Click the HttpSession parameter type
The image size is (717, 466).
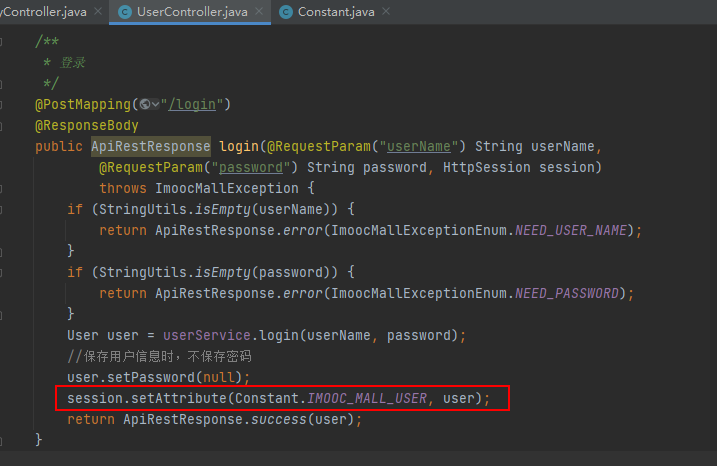[487, 167]
